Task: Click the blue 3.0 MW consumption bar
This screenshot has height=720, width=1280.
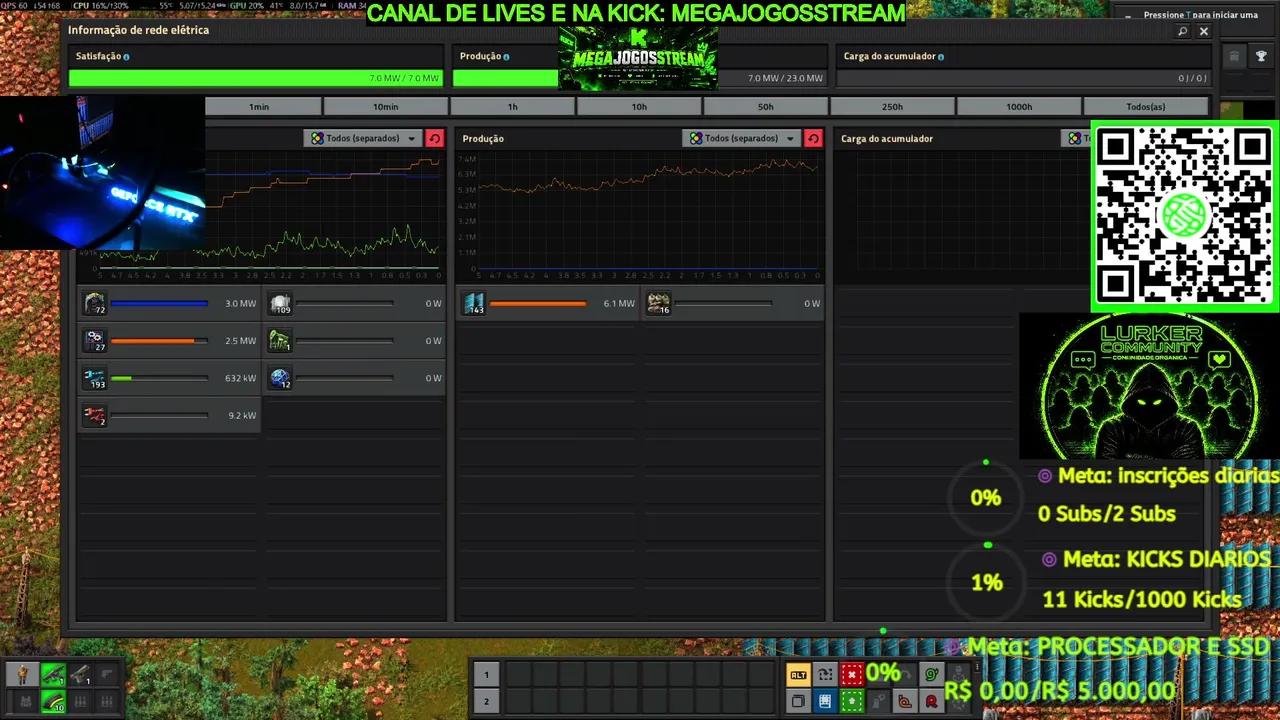Action: (159, 303)
